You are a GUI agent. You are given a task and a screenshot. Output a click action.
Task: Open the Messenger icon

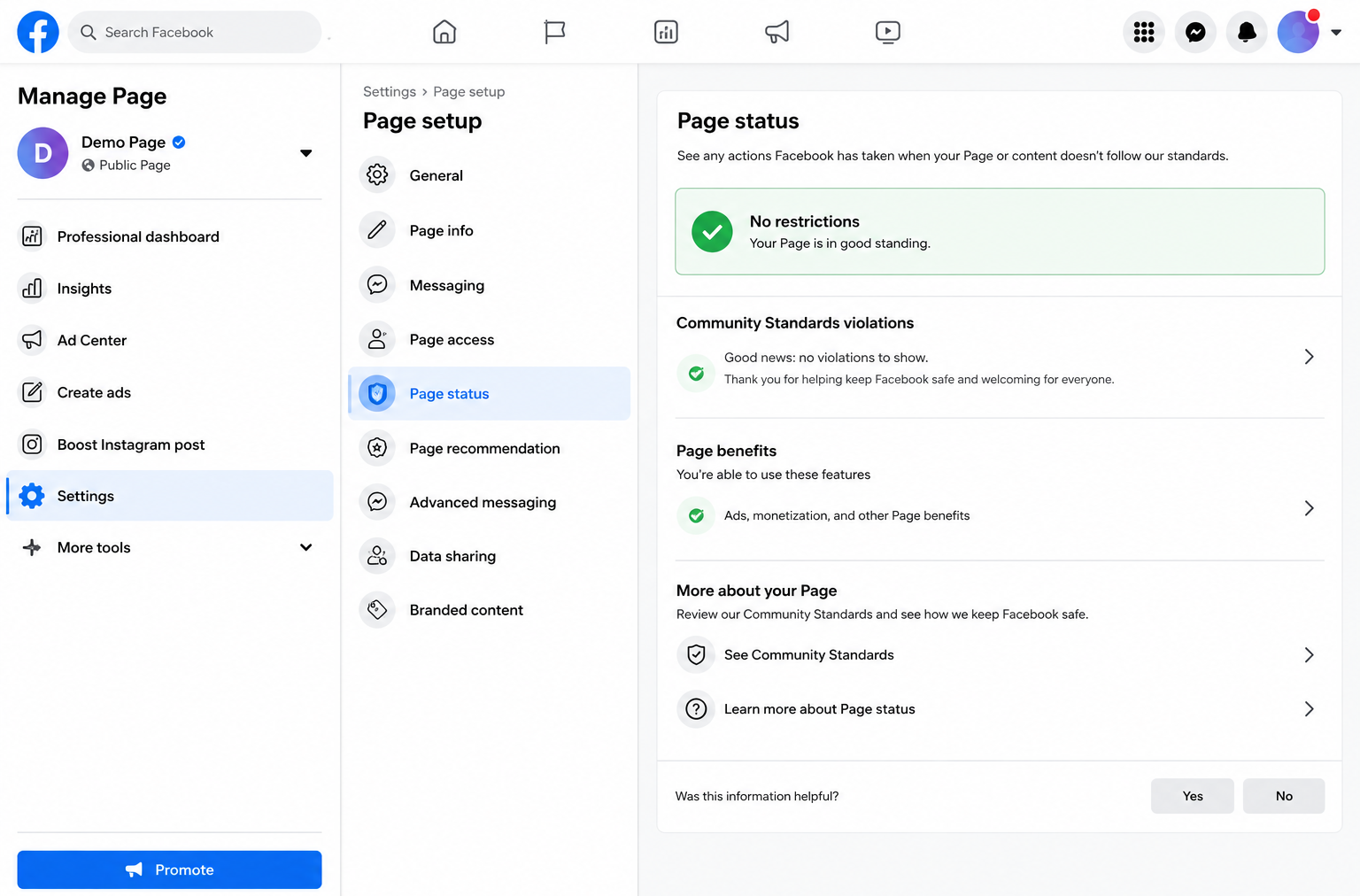(1195, 32)
